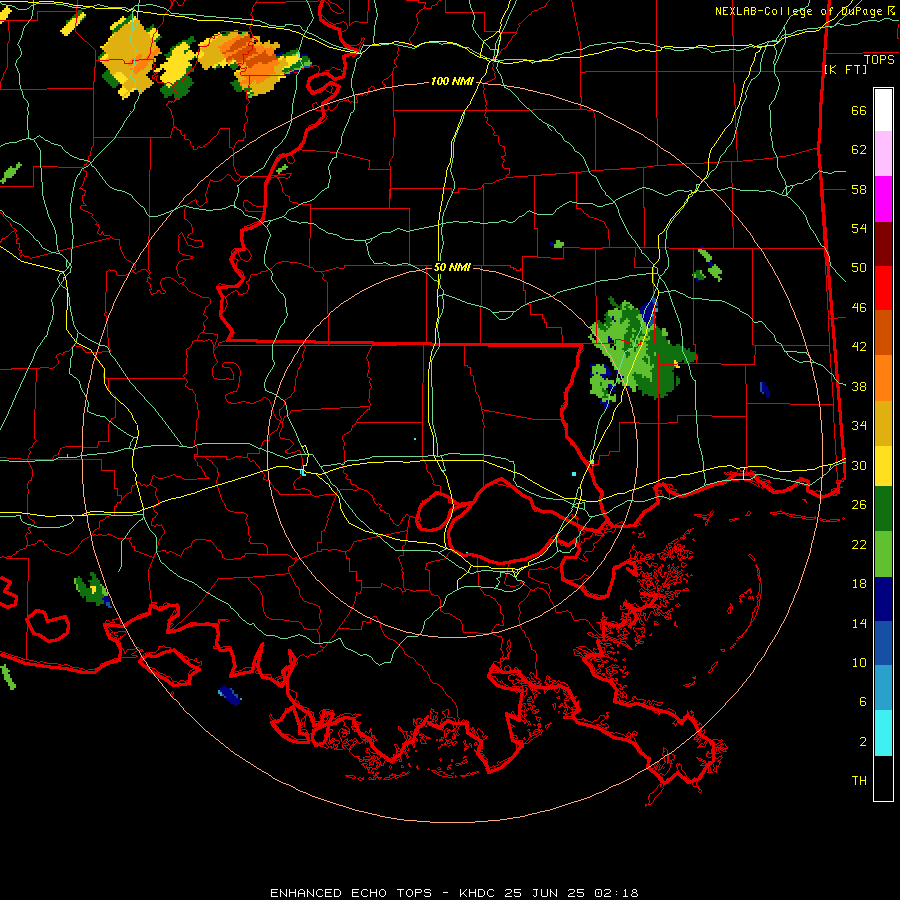900x900 pixels.
Task: Click legend value "18"
Action: coord(859,584)
